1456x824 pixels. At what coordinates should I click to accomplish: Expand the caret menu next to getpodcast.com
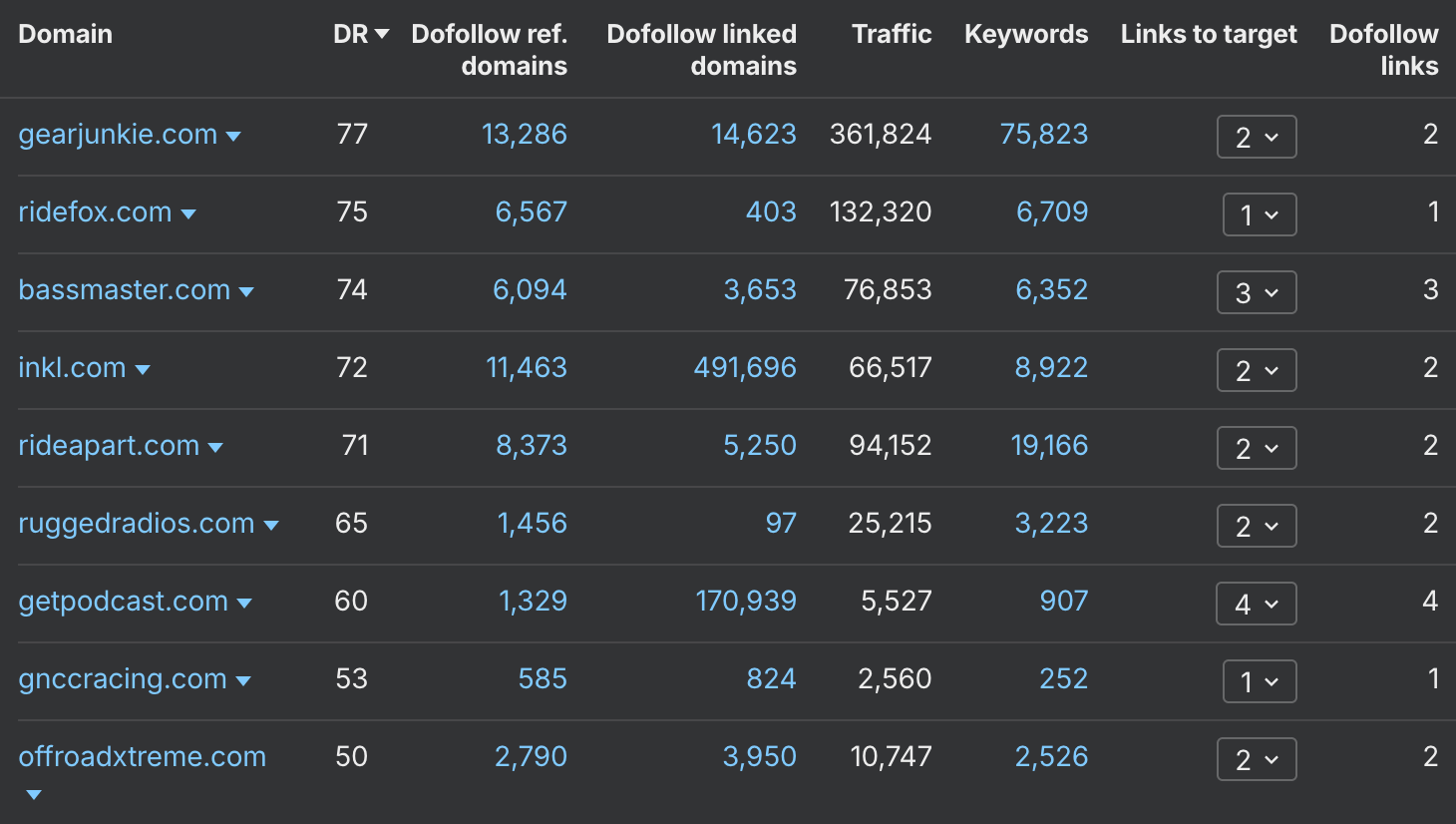point(244,604)
